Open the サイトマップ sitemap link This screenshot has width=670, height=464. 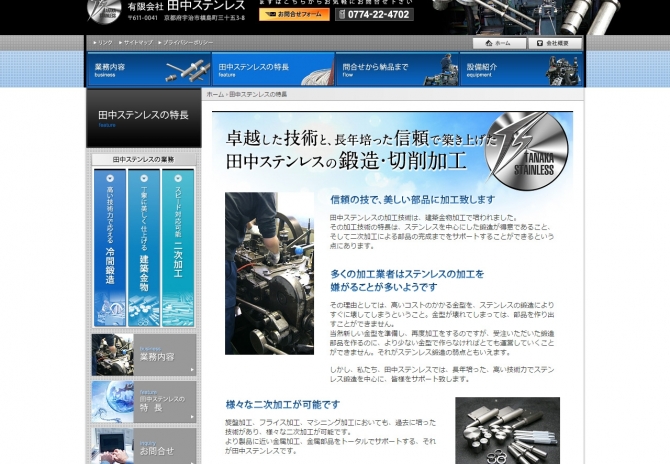[136, 43]
